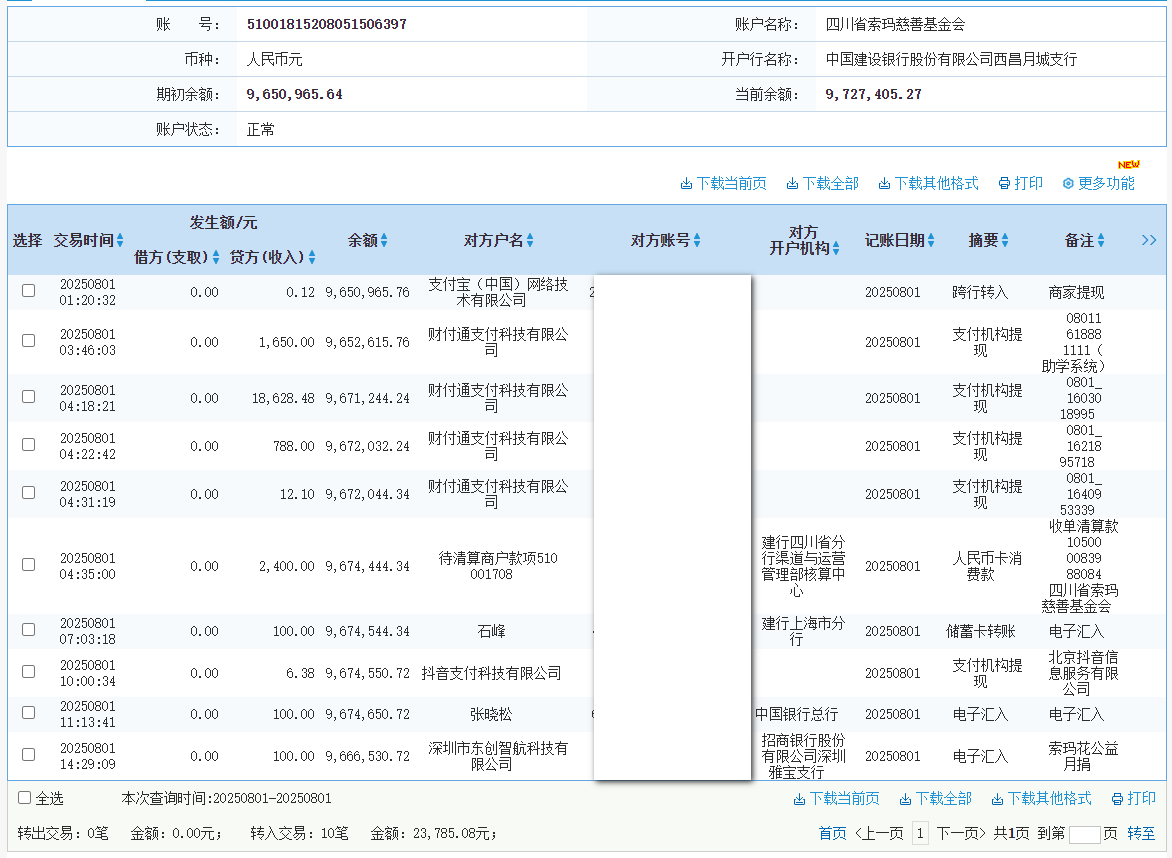Image resolution: width=1172 pixels, height=858 pixels.
Task: Click the top 下载其他格式 download icon
Action: click(884, 184)
